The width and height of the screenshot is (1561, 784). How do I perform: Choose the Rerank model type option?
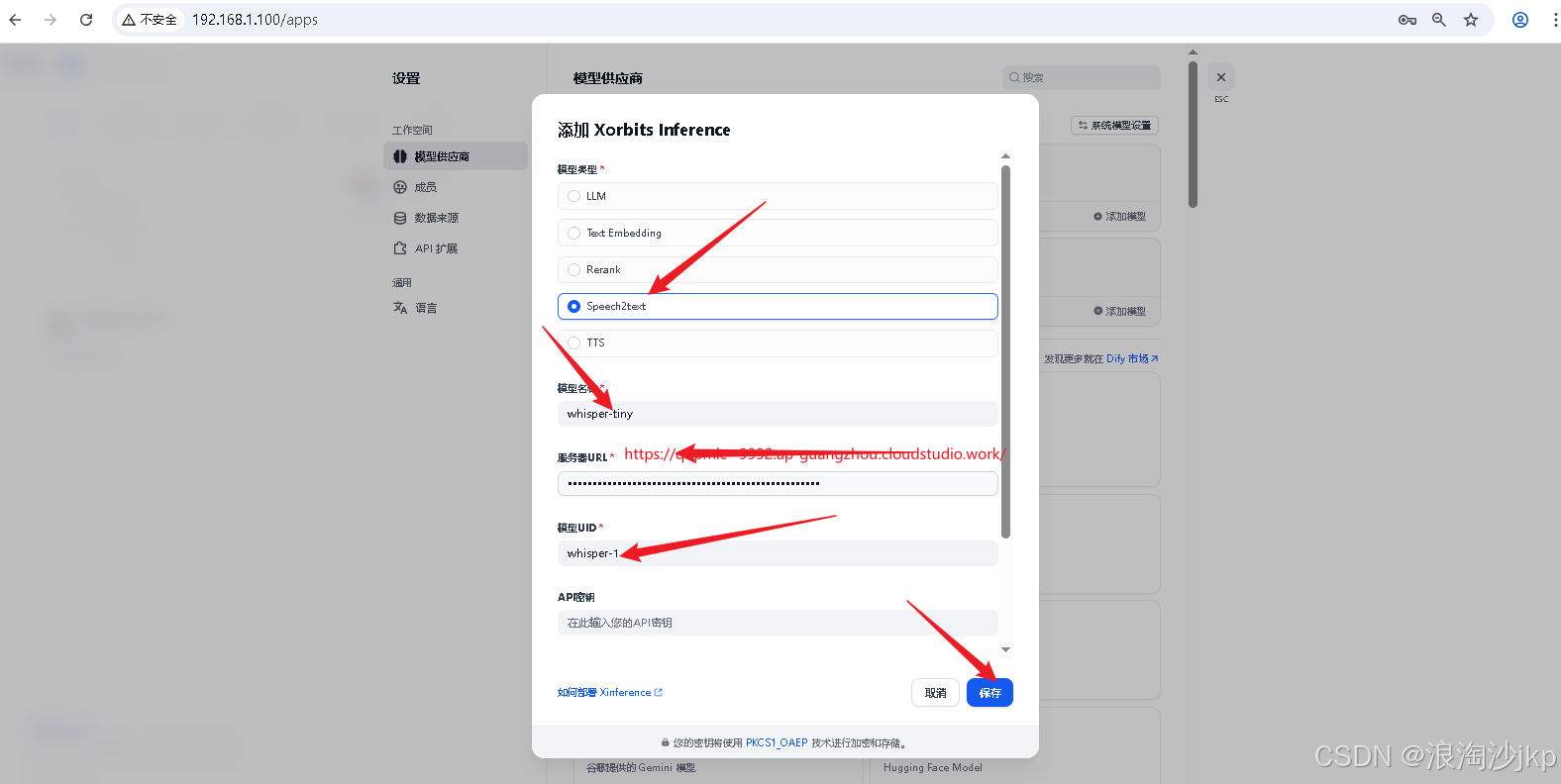click(x=778, y=269)
